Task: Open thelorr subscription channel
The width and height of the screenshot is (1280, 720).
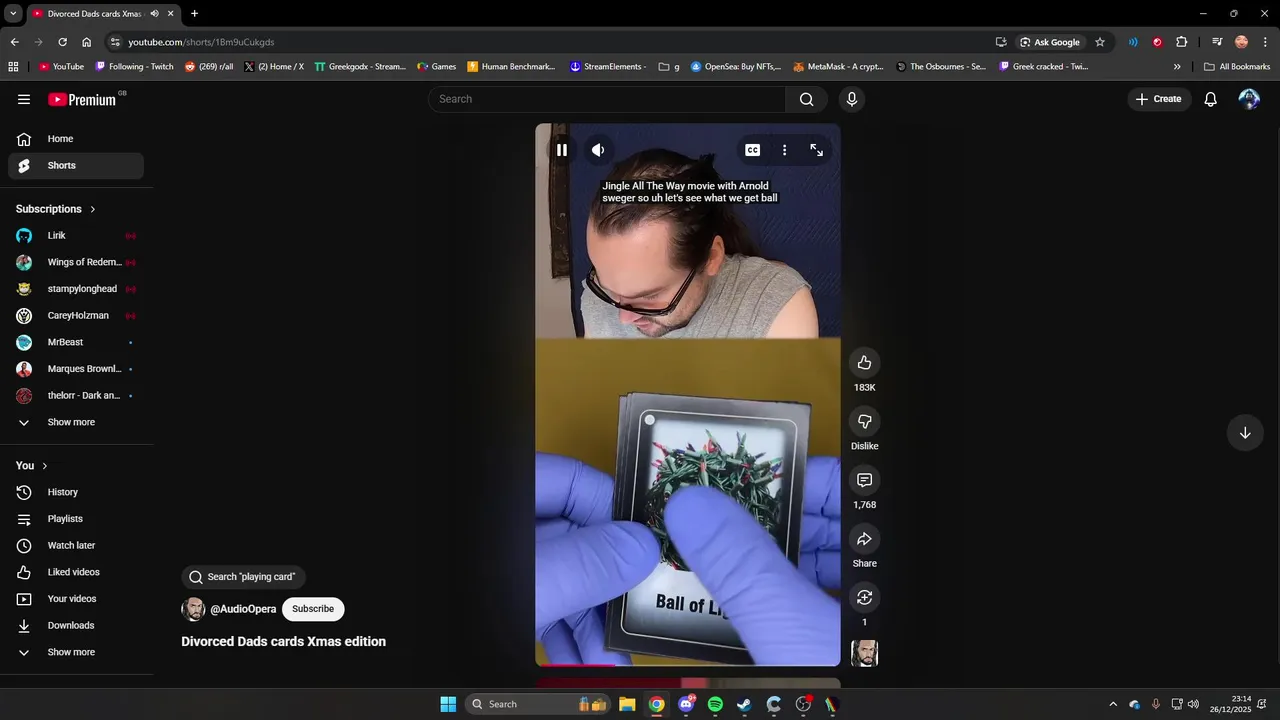Action: pos(76,396)
